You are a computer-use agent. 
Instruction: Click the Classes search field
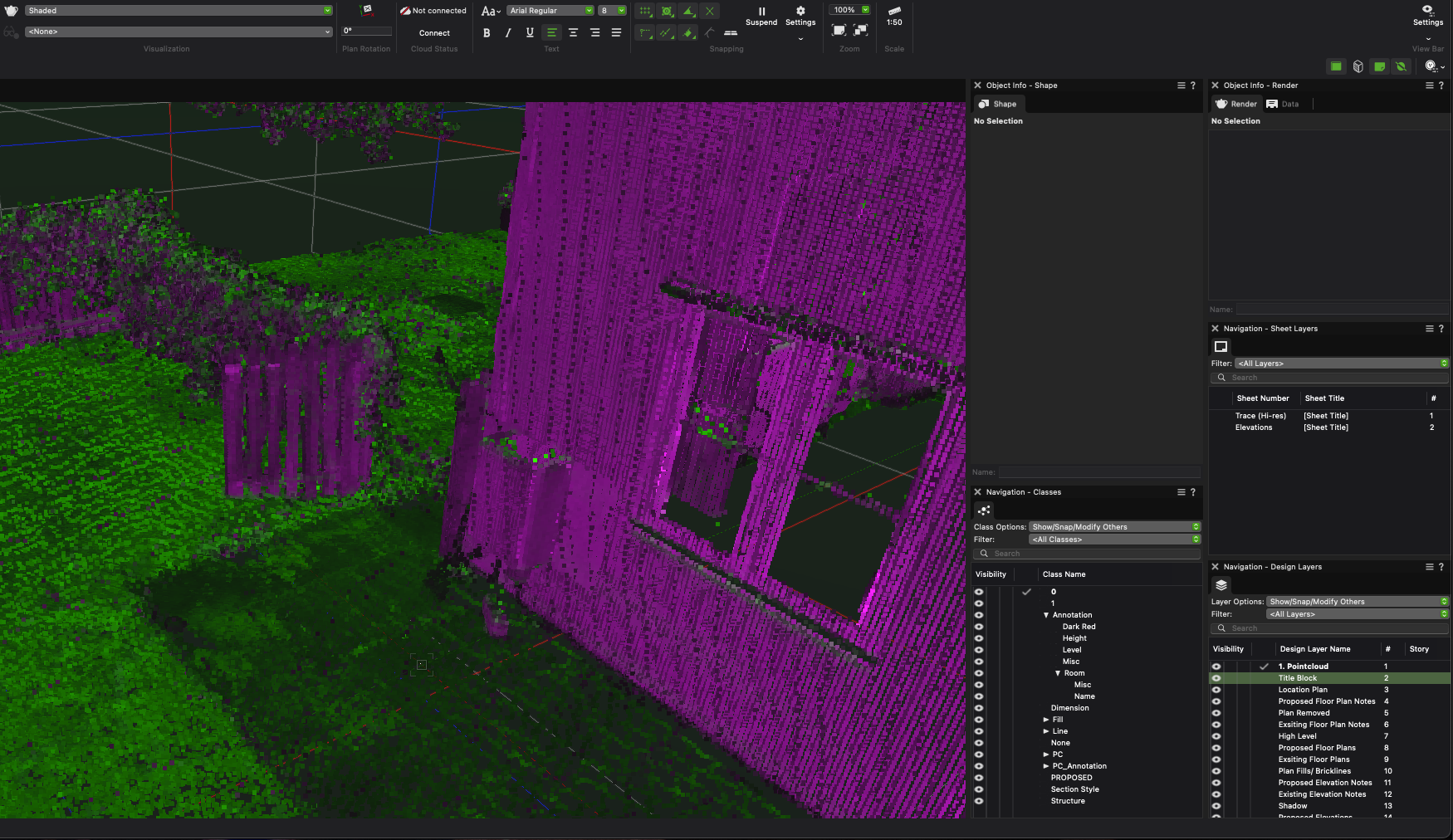point(1088,554)
